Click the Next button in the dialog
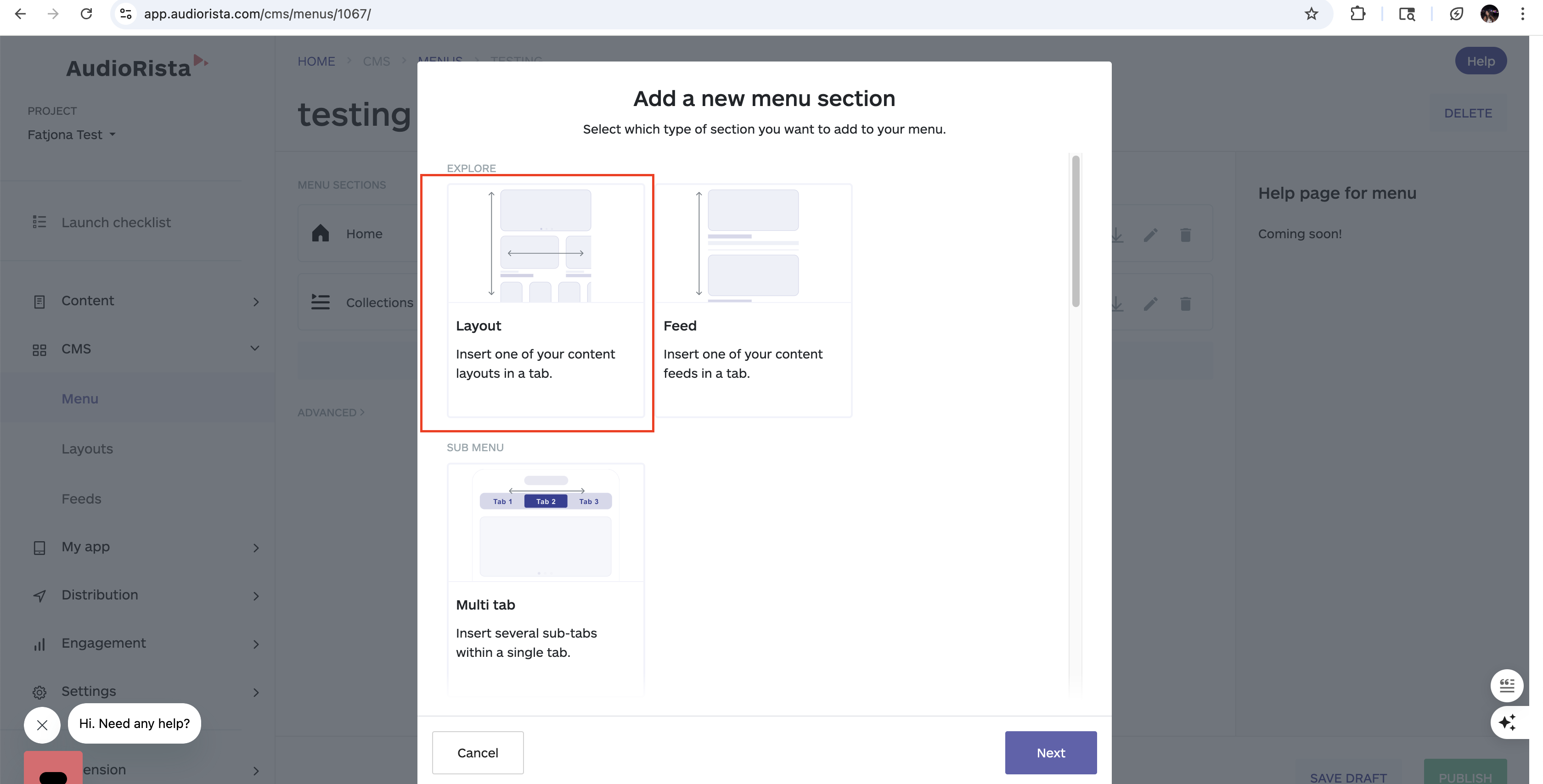Screen dimensions: 1543x784 [x=1051, y=753]
